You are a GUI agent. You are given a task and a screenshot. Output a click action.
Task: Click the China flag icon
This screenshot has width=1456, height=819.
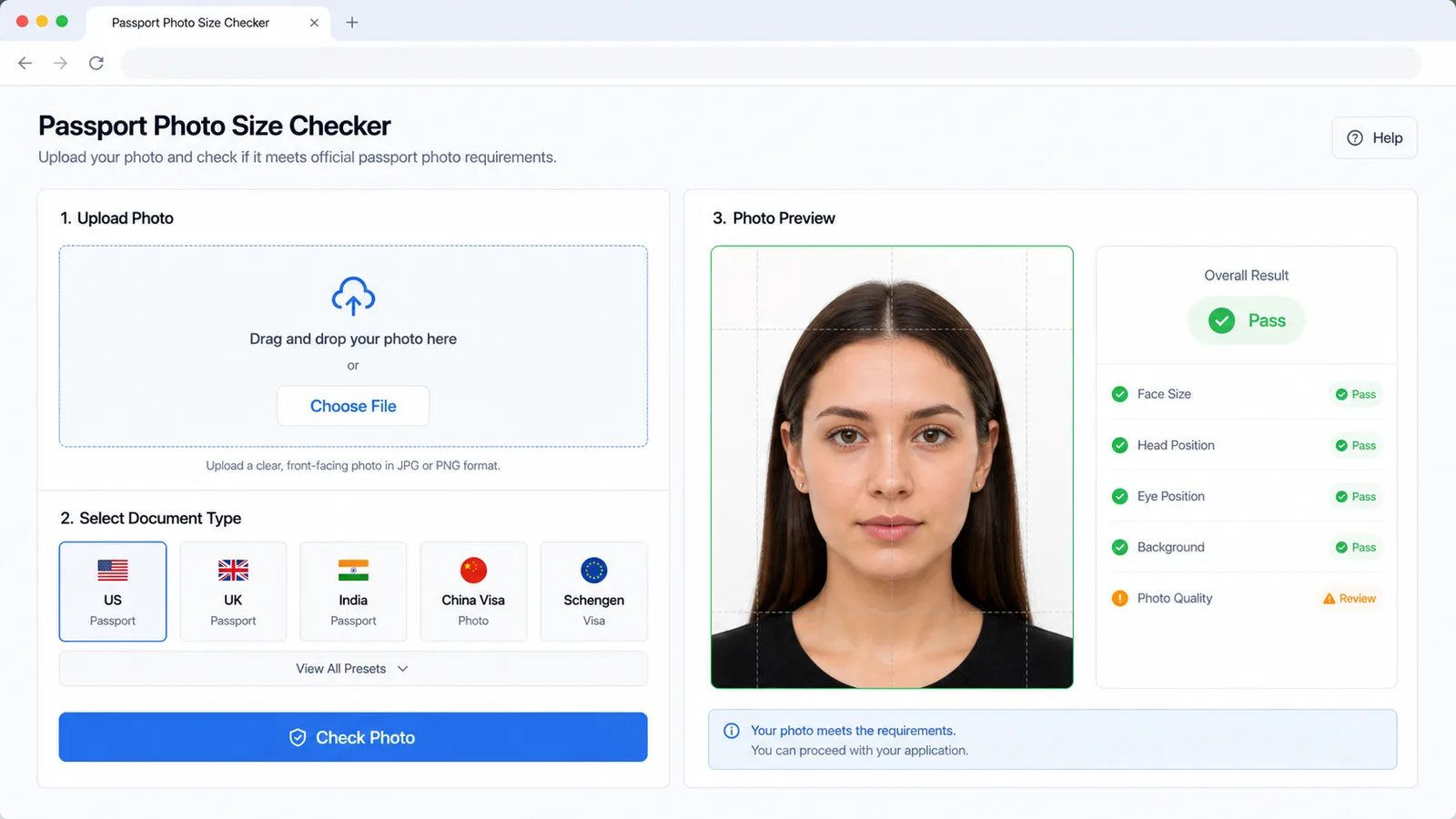[x=473, y=571]
